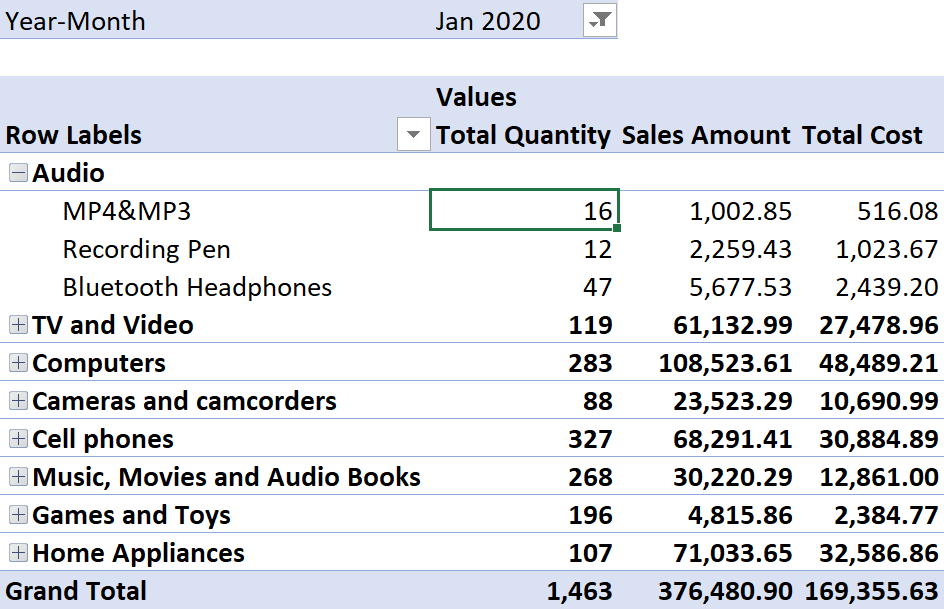Expand the TV and Video category
Screen dimensions: 944x609
coord(18,325)
